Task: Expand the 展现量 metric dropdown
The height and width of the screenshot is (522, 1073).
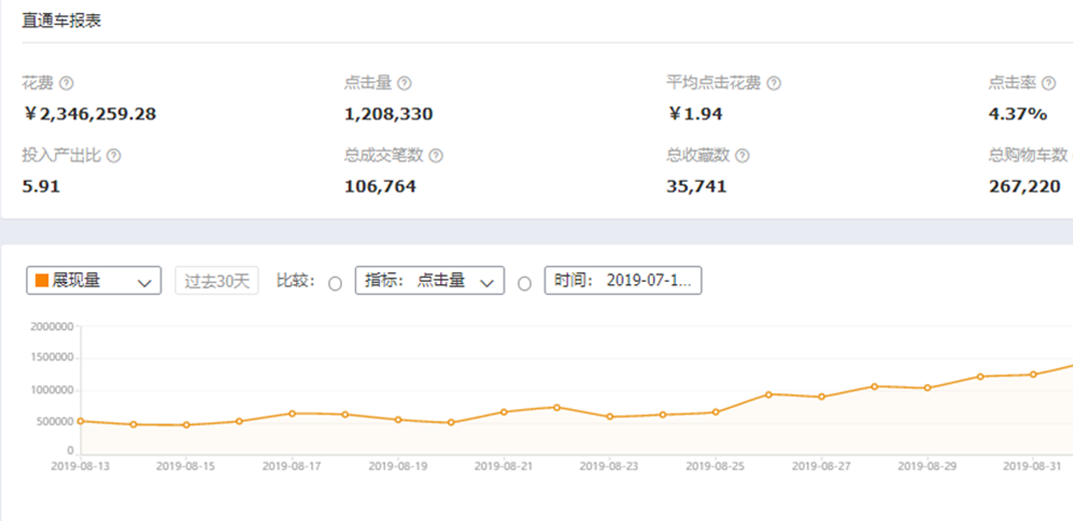Action: (93, 281)
